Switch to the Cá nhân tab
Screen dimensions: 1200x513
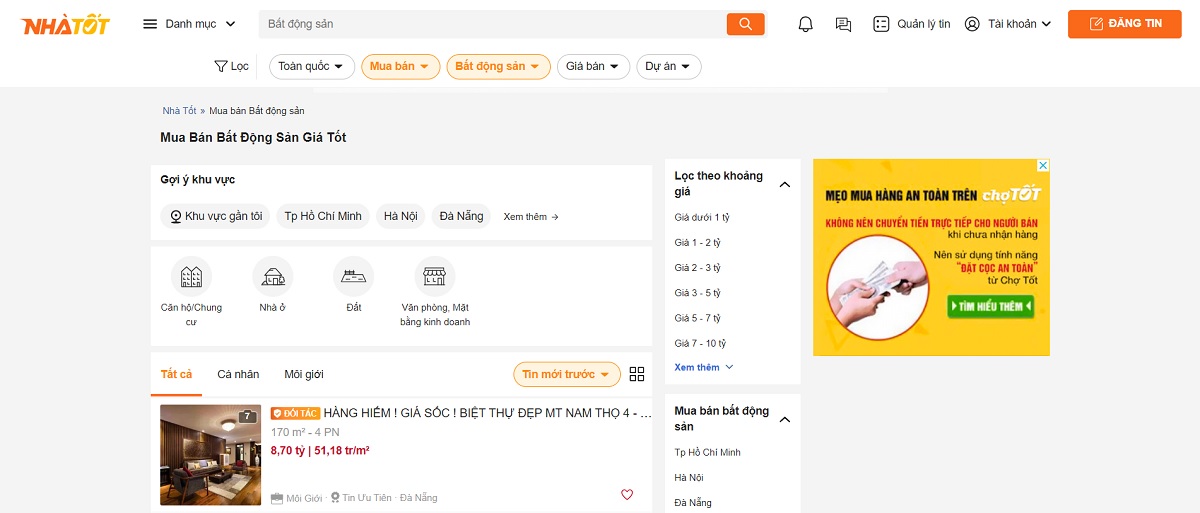[238, 374]
